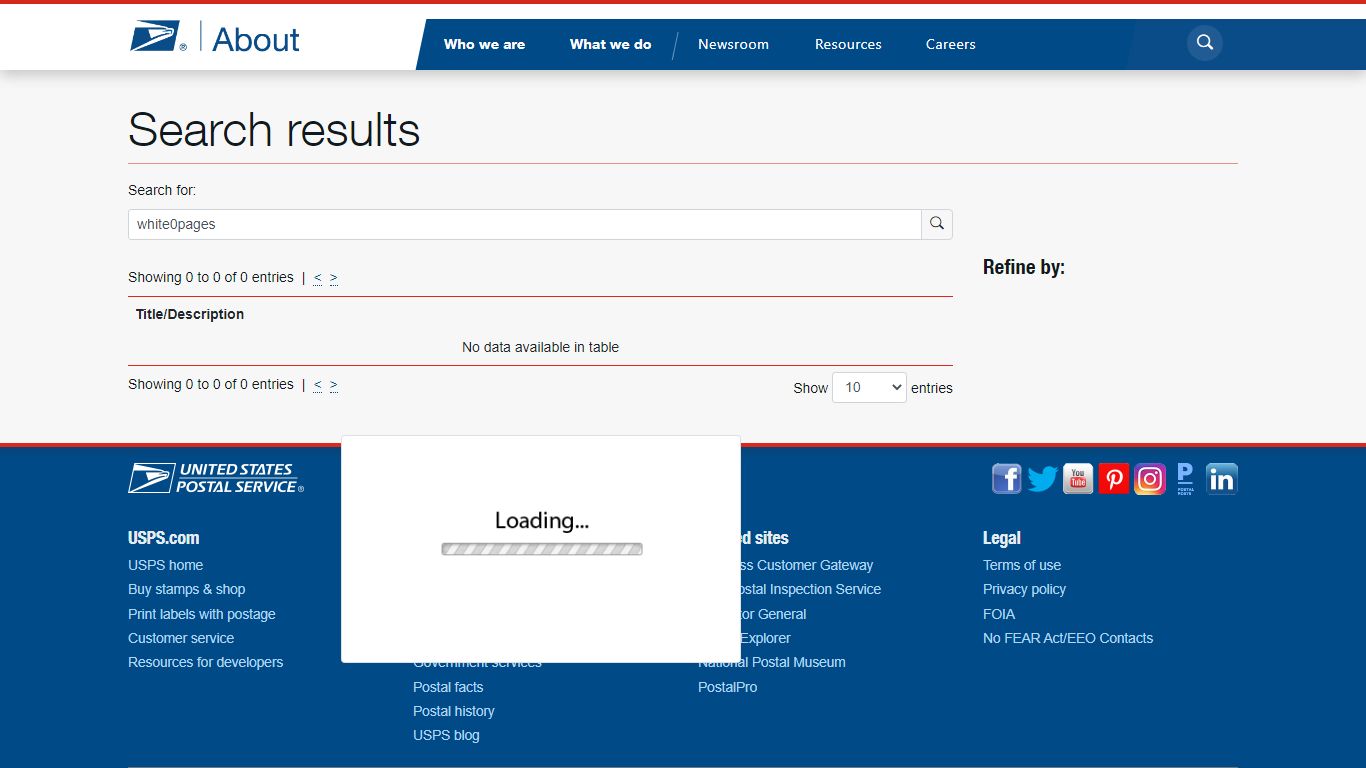Click the United States Postal Service footer logo
This screenshot has width=1366, height=768.
tap(216, 478)
